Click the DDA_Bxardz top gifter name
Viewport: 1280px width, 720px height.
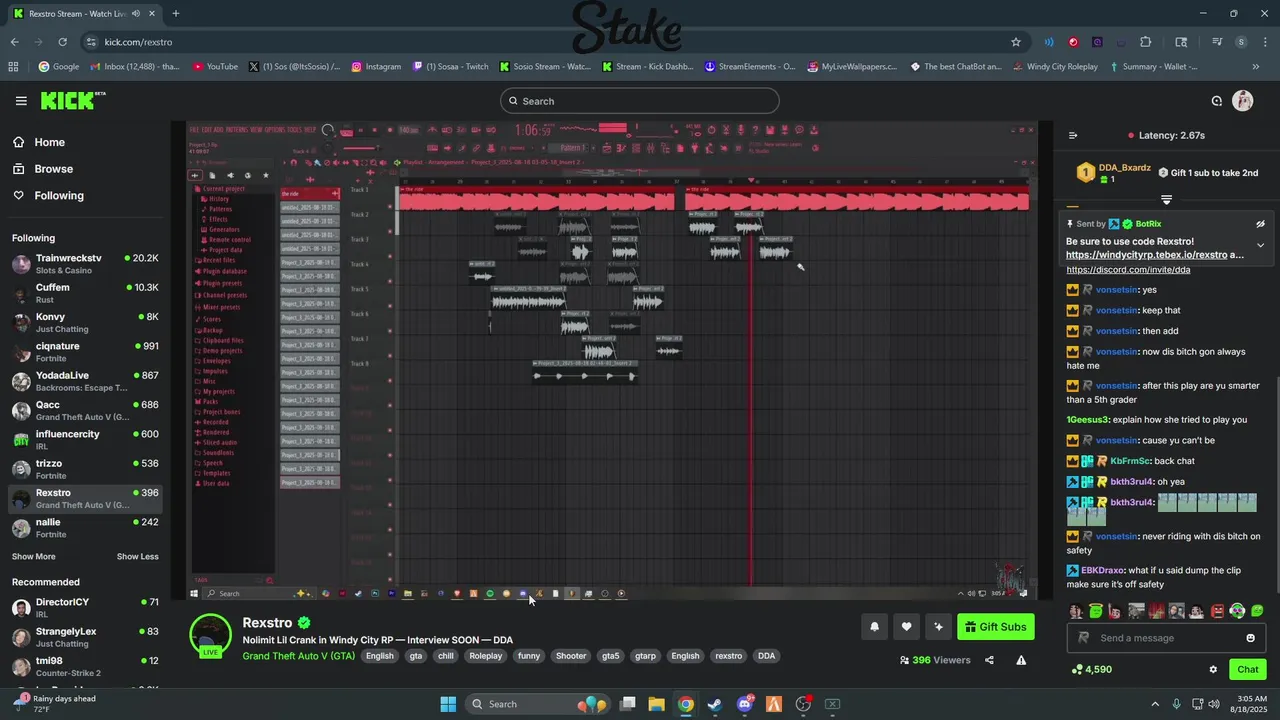point(1125,168)
